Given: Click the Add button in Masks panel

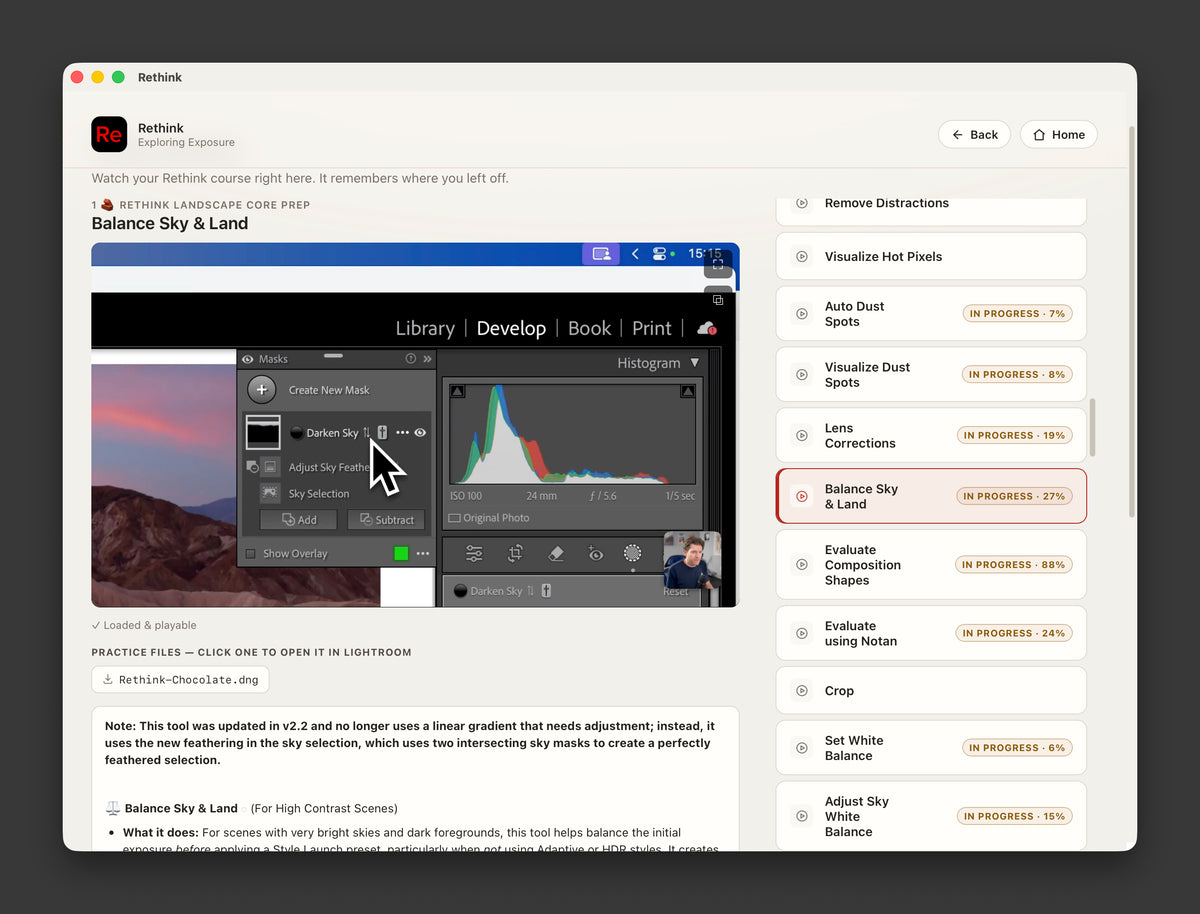Looking at the screenshot, I should [298, 520].
